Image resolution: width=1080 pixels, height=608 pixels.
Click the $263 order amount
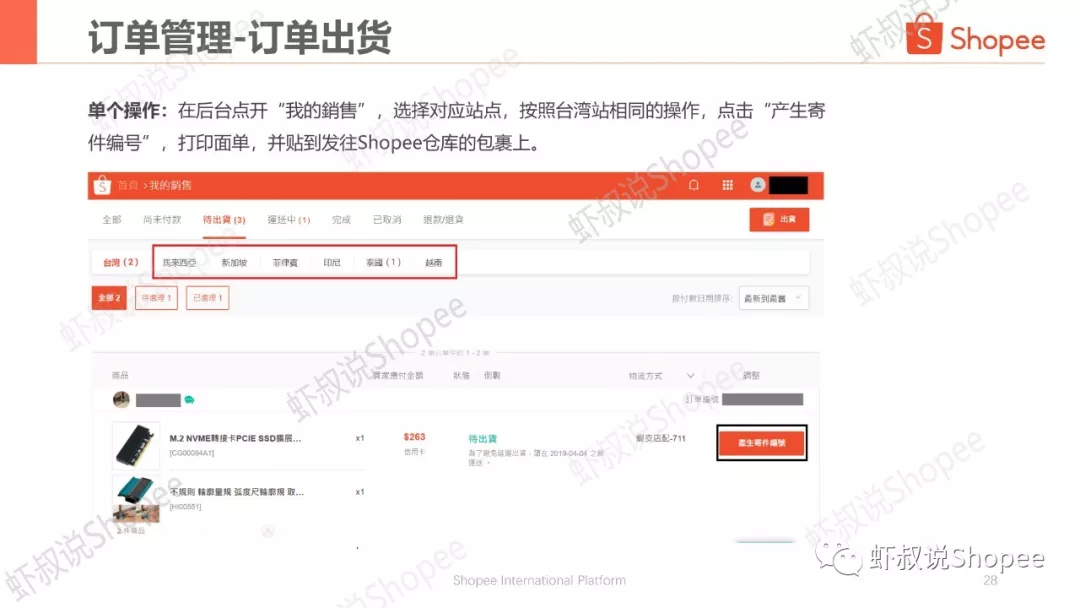pyautogui.click(x=414, y=437)
